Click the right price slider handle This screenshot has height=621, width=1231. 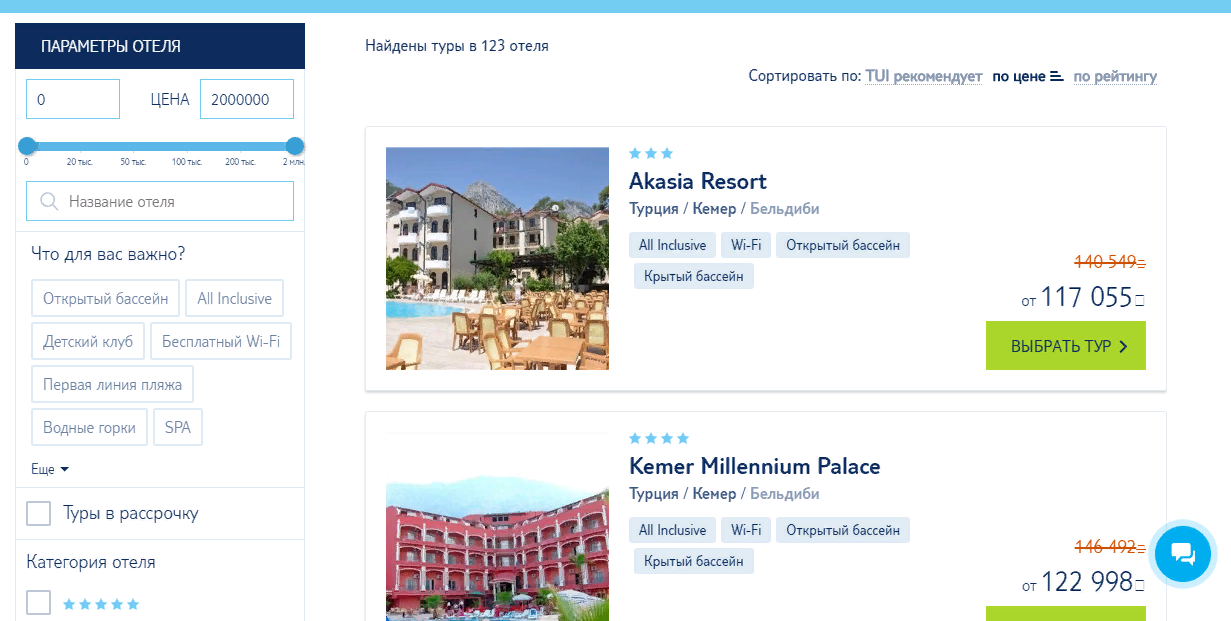click(x=295, y=146)
